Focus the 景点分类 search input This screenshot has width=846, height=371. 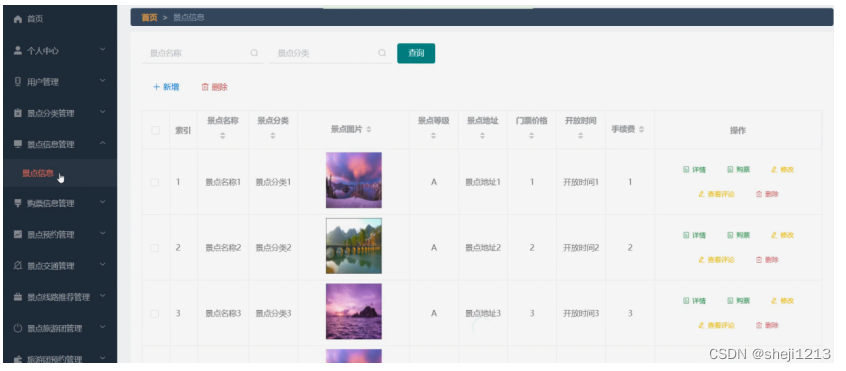330,53
